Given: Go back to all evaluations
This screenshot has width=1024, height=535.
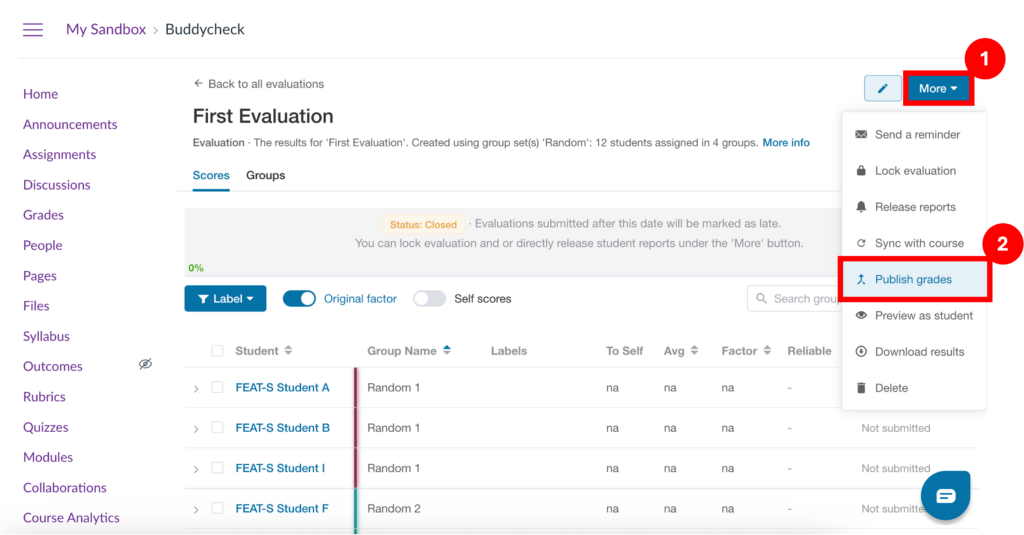Looking at the screenshot, I should tap(259, 84).
